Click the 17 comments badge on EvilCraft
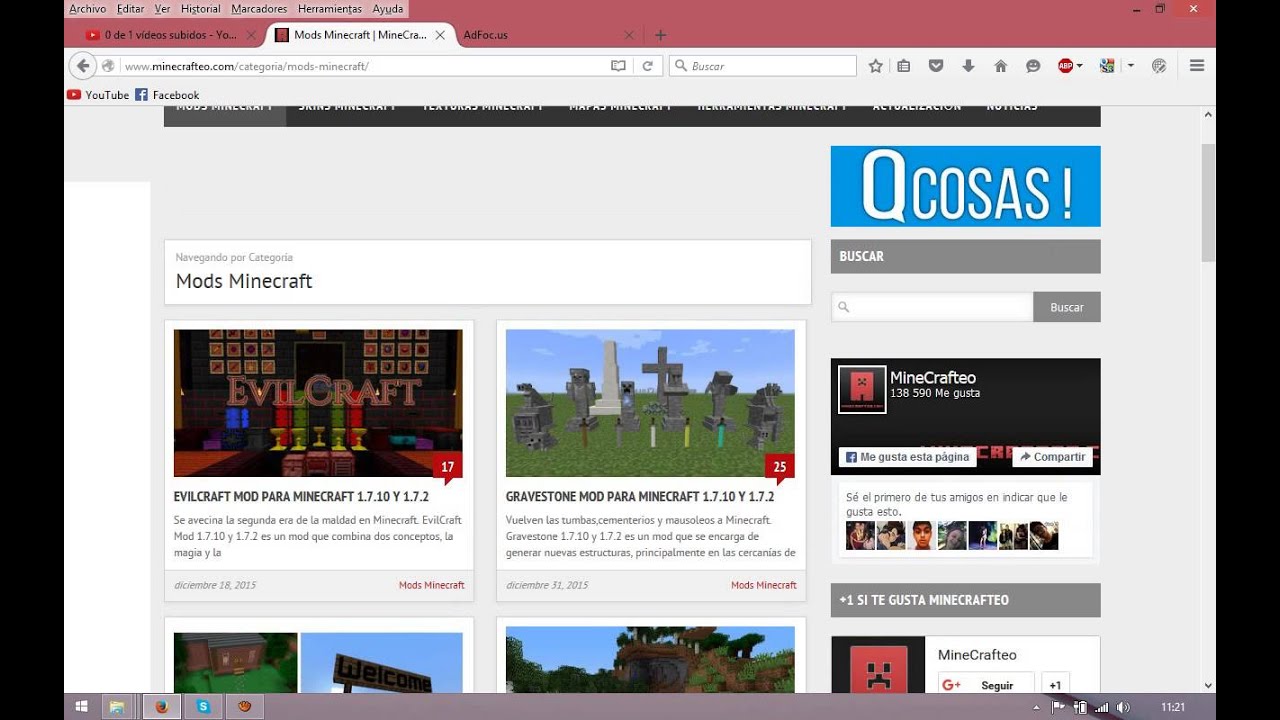 [x=448, y=467]
